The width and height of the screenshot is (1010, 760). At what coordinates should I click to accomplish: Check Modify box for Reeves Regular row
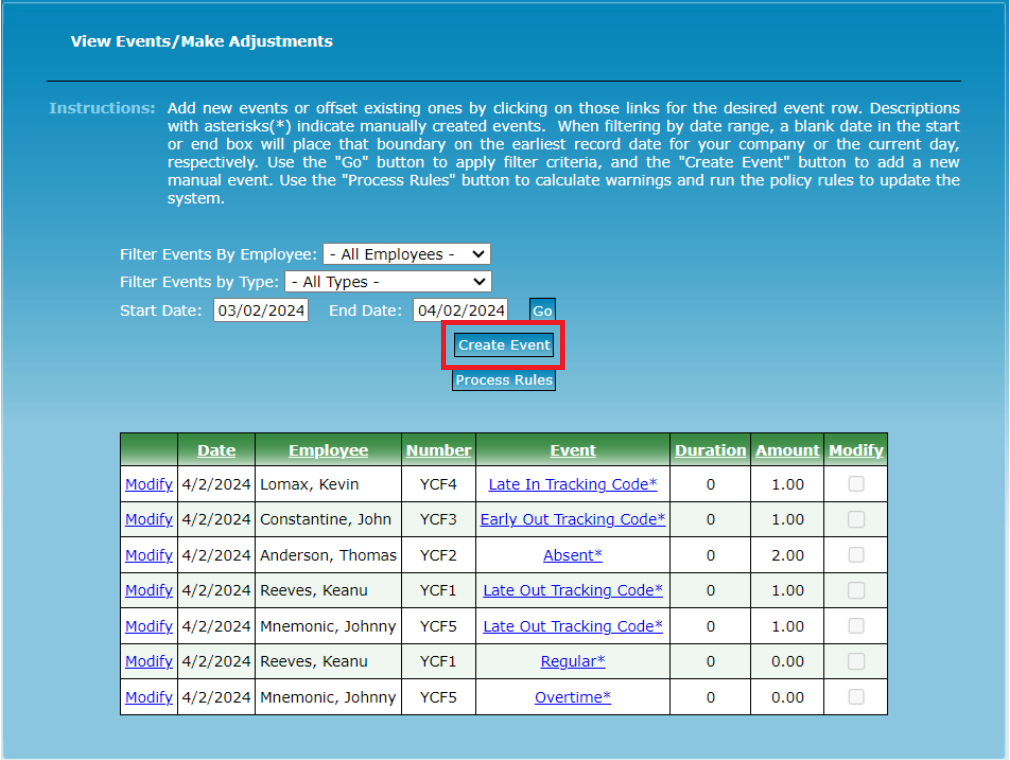tap(856, 661)
